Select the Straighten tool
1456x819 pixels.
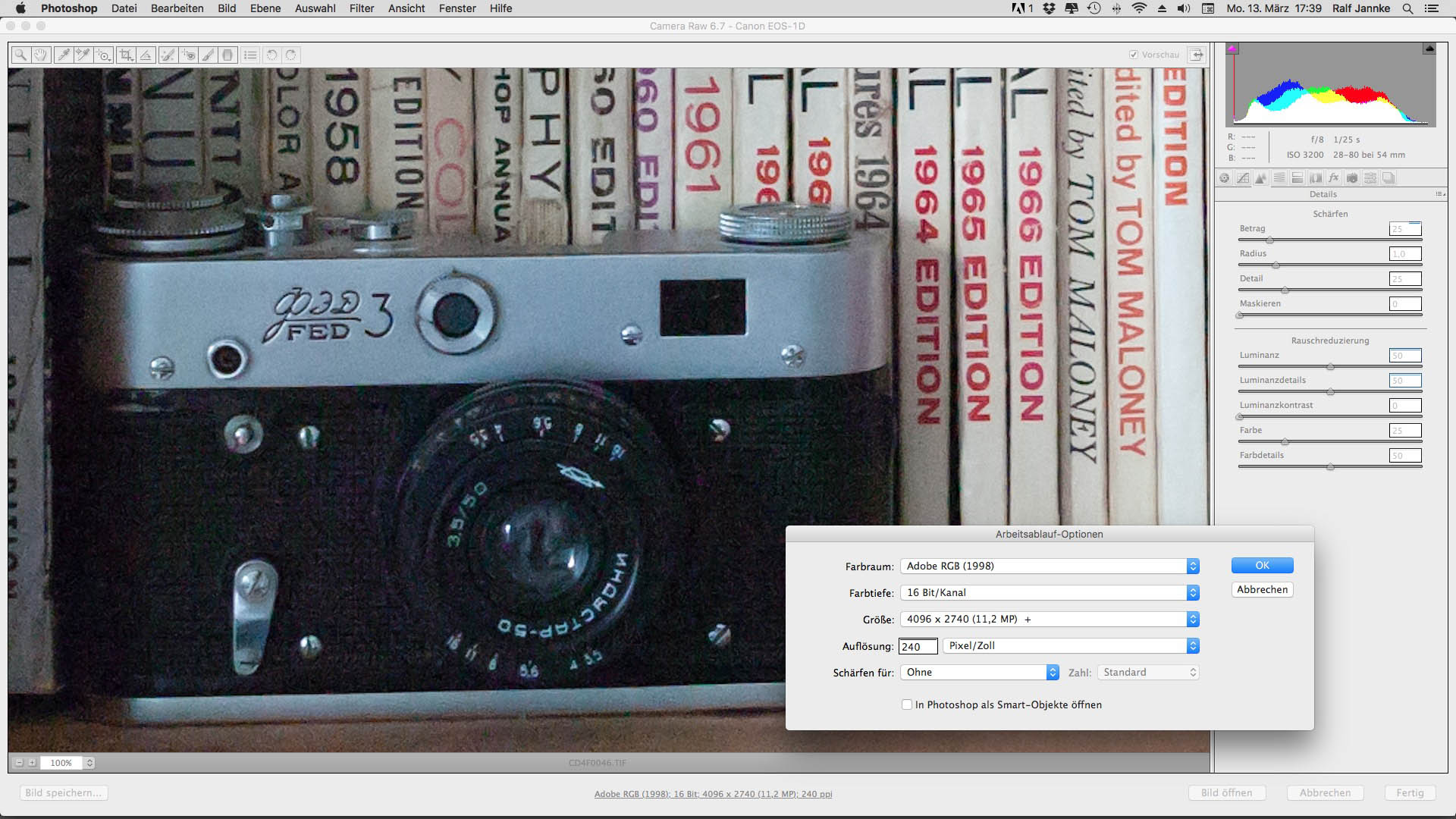point(146,55)
